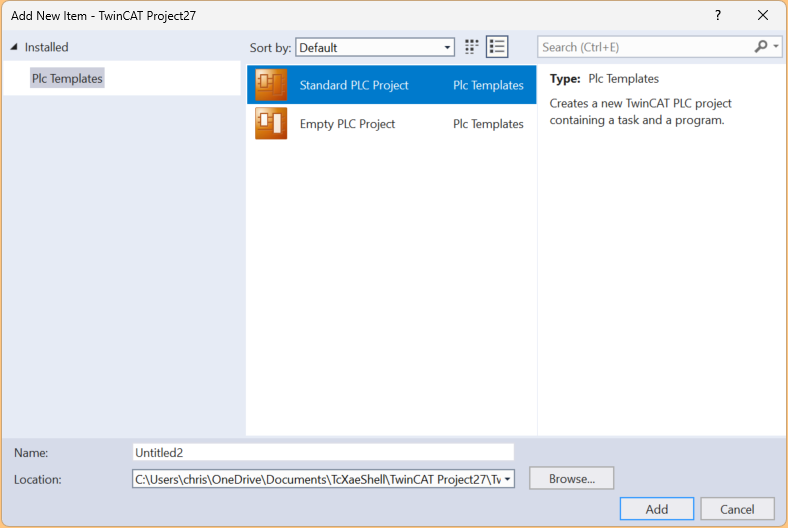The height and width of the screenshot is (528, 788).
Task: Click the Cancel button
Action: tap(737, 509)
